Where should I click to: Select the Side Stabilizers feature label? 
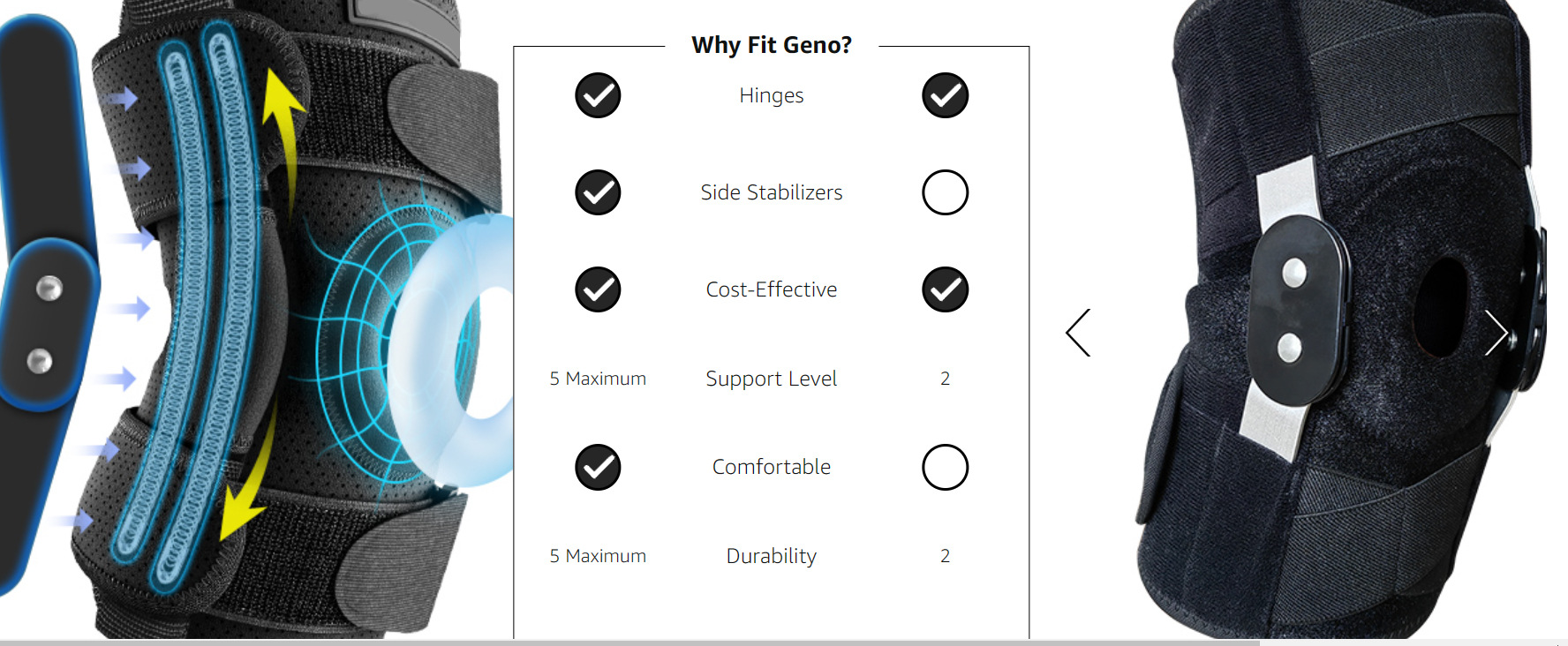772,192
